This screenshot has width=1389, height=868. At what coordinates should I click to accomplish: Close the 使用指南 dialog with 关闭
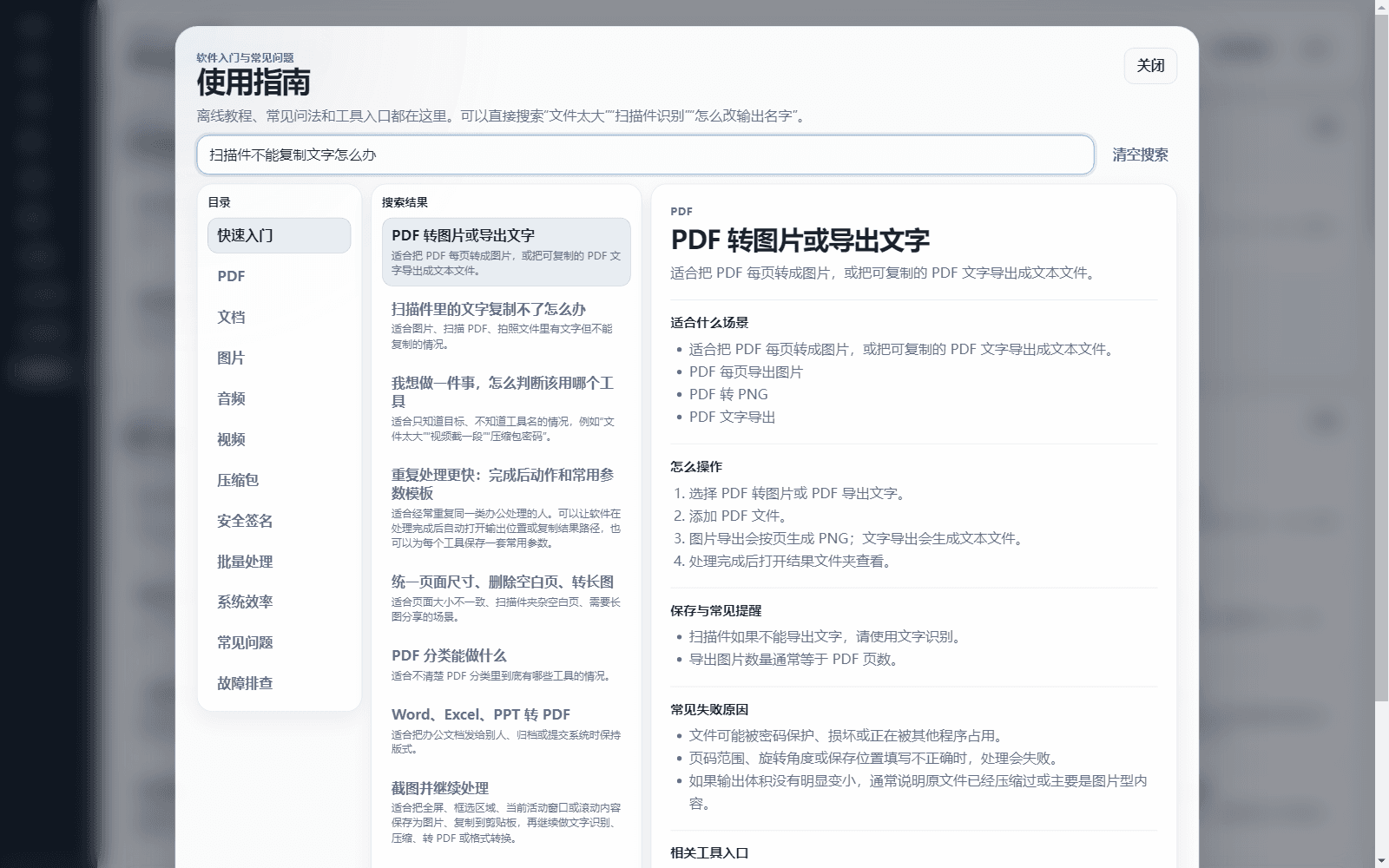pos(1150,66)
